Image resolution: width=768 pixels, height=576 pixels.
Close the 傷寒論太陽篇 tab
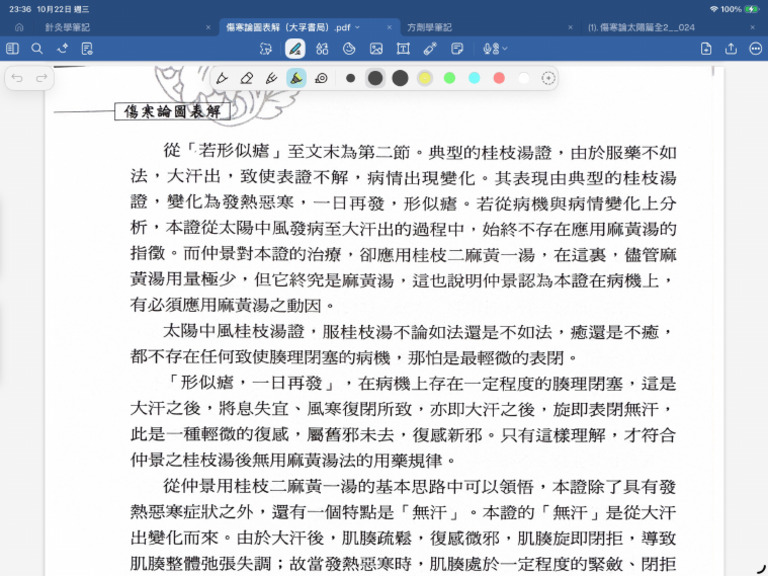[x=753, y=27]
